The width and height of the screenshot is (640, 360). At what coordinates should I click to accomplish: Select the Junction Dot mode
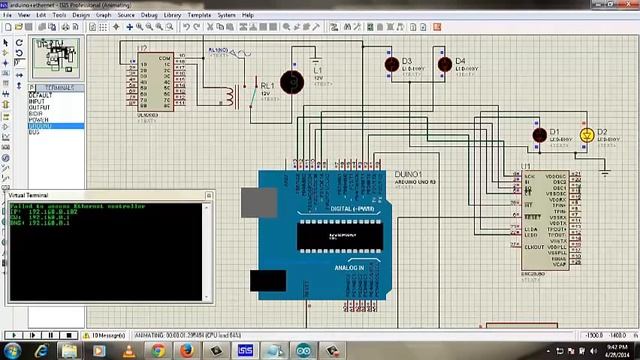(6, 63)
